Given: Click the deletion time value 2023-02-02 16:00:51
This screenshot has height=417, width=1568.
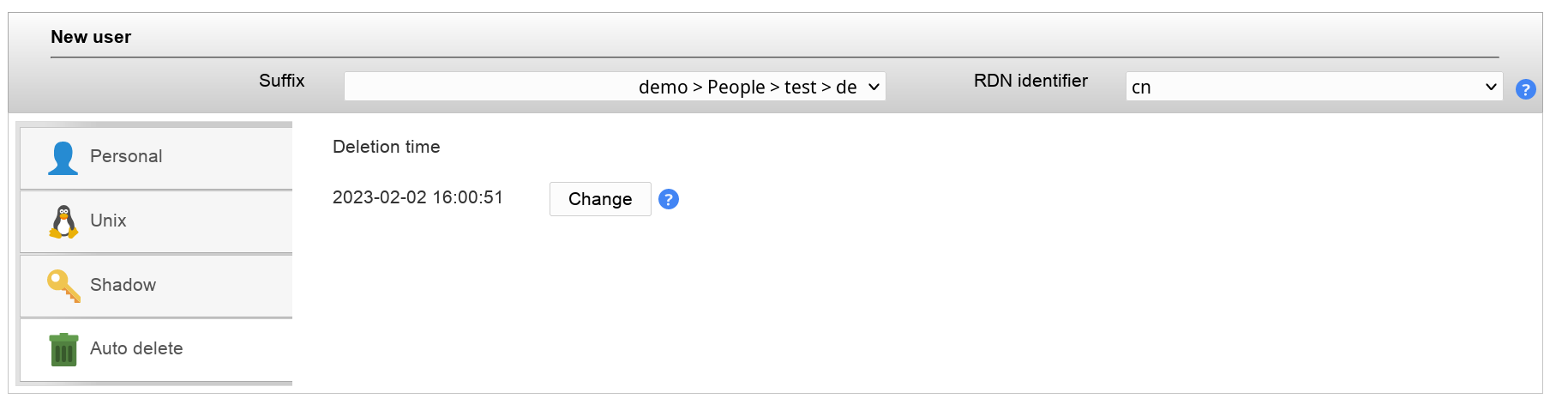Looking at the screenshot, I should click(x=418, y=197).
